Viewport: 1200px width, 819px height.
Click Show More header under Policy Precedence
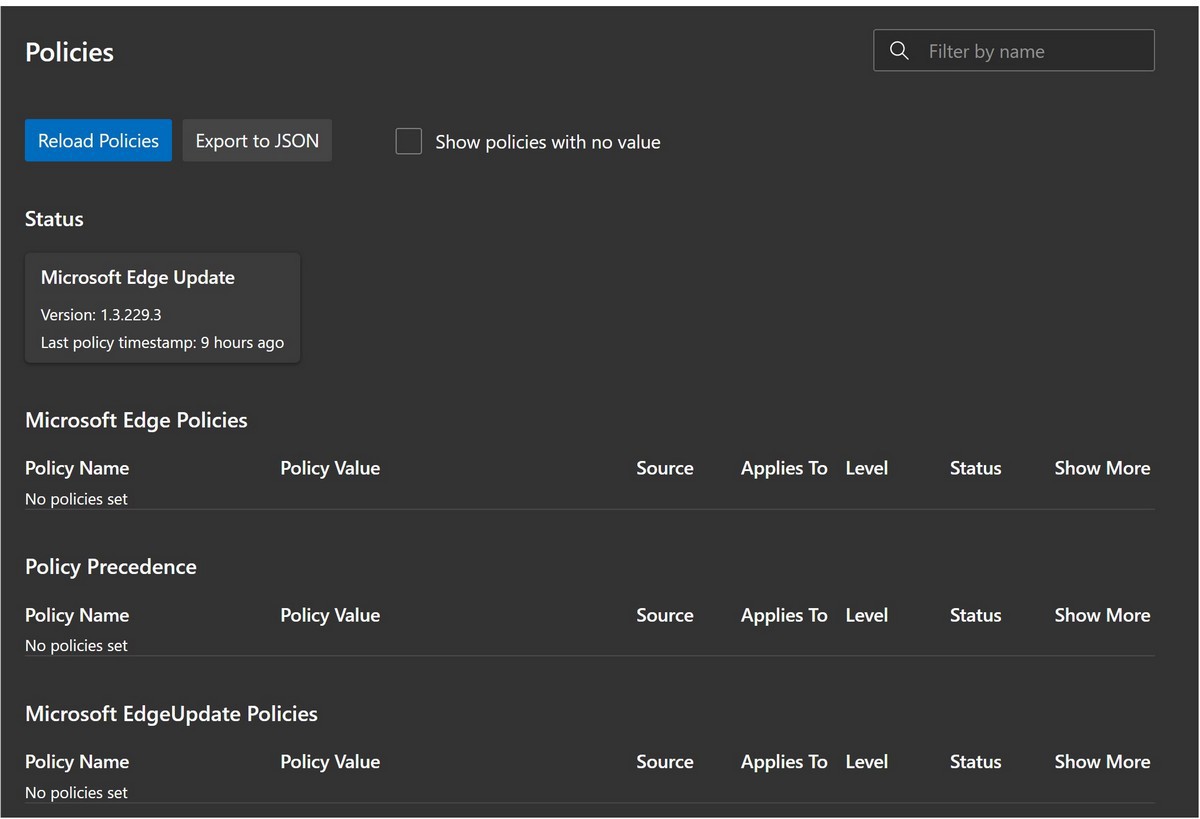click(x=1102, y=615)
